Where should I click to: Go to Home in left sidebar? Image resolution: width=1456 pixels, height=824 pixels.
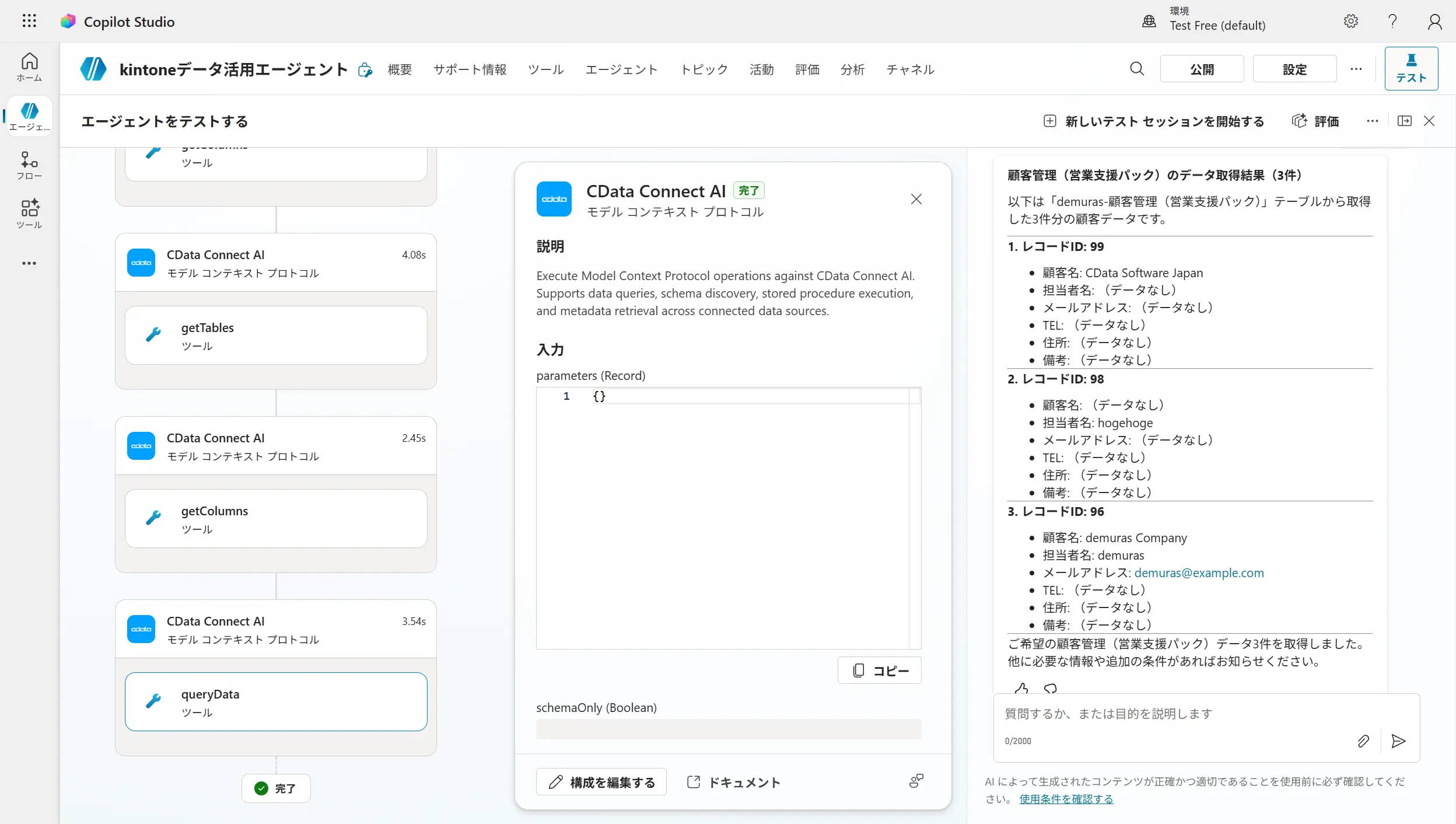(29, 67)
